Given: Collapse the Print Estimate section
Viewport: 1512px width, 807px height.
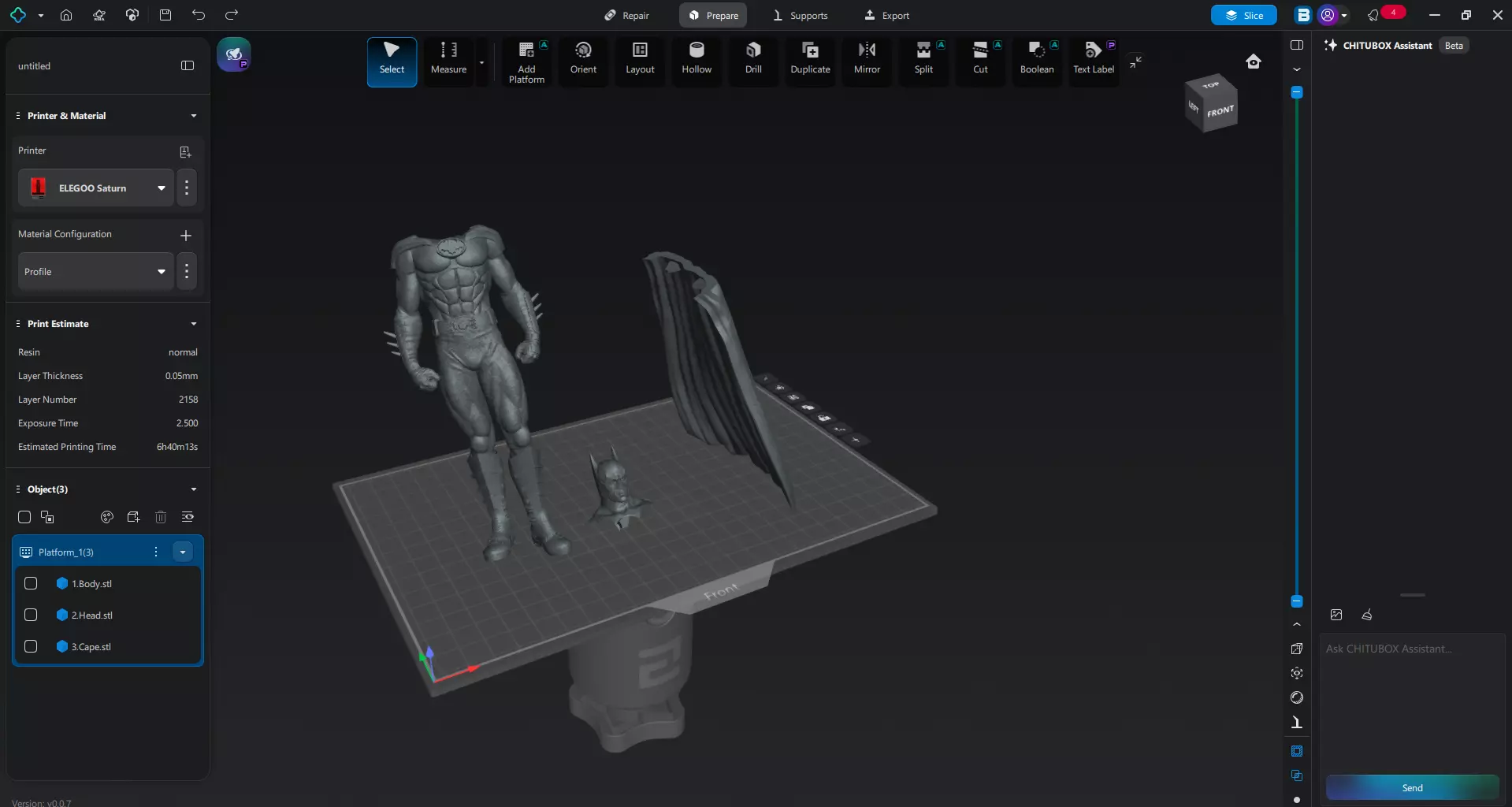Looking at the screenshot, I should tap(194, 324).
